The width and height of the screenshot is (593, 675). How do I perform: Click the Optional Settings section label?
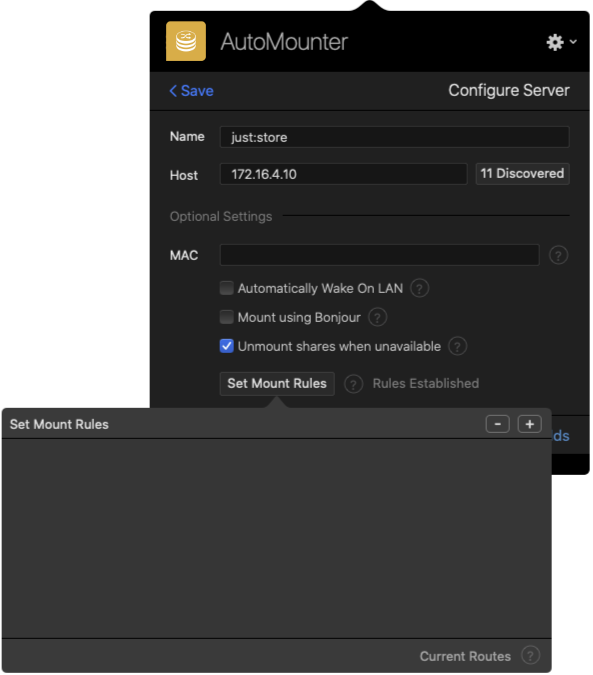coord(221,217)
